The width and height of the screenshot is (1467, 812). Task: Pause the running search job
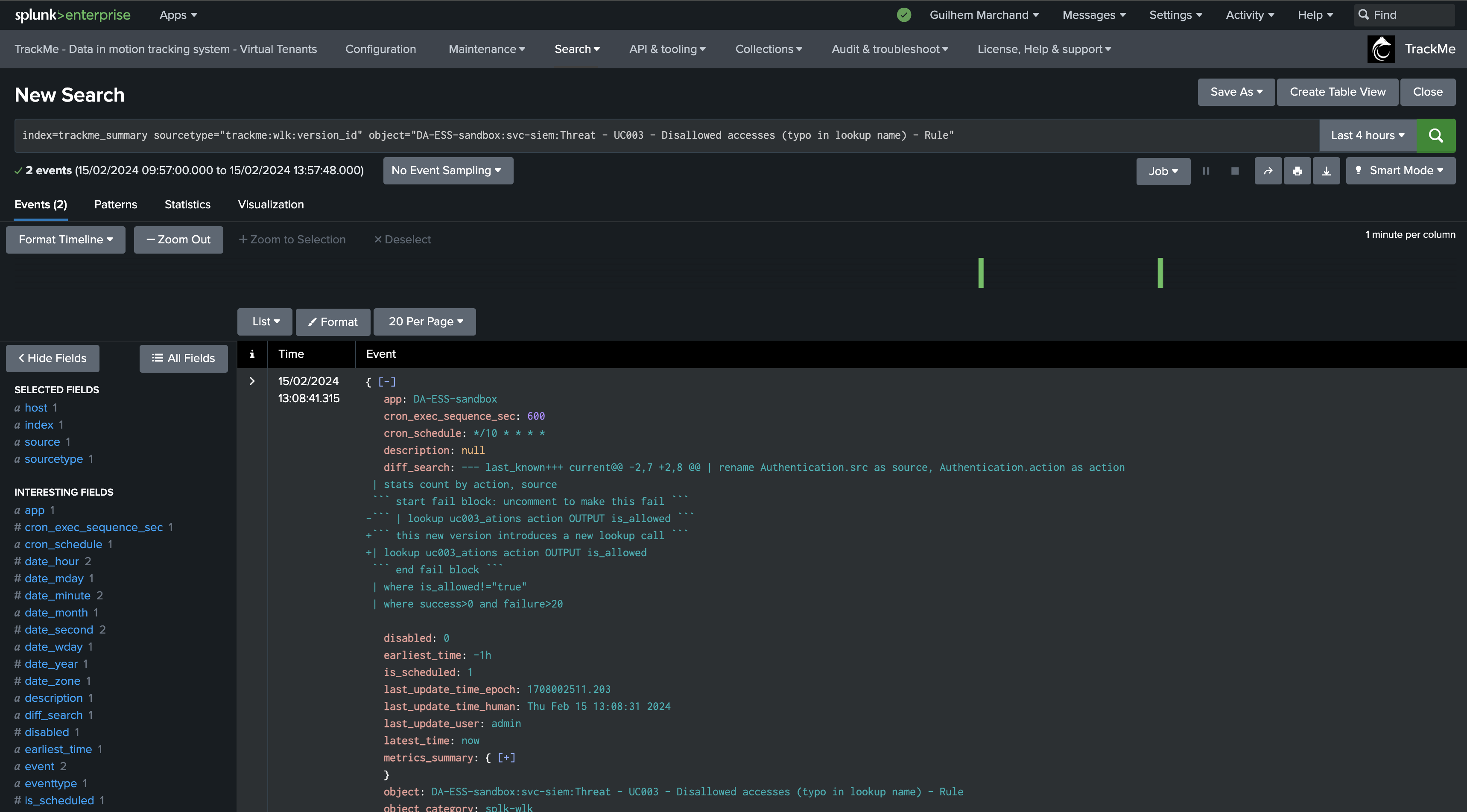(1206, 171)
